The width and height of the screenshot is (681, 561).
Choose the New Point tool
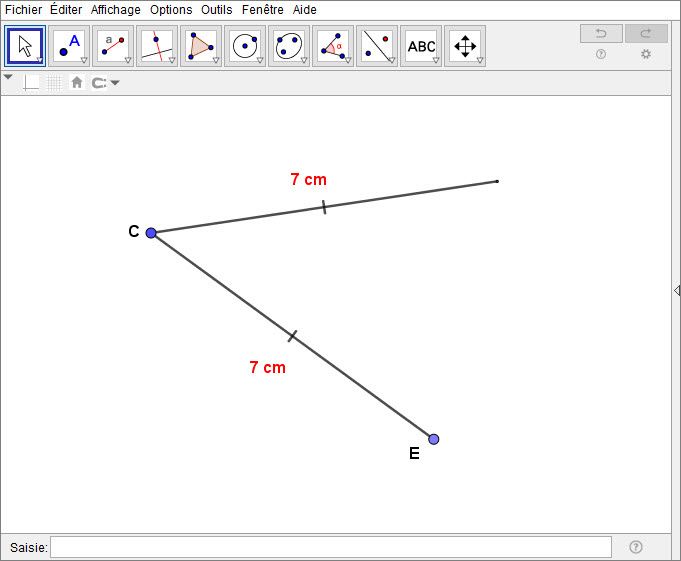pyautogui.click(x=69, y=46)
